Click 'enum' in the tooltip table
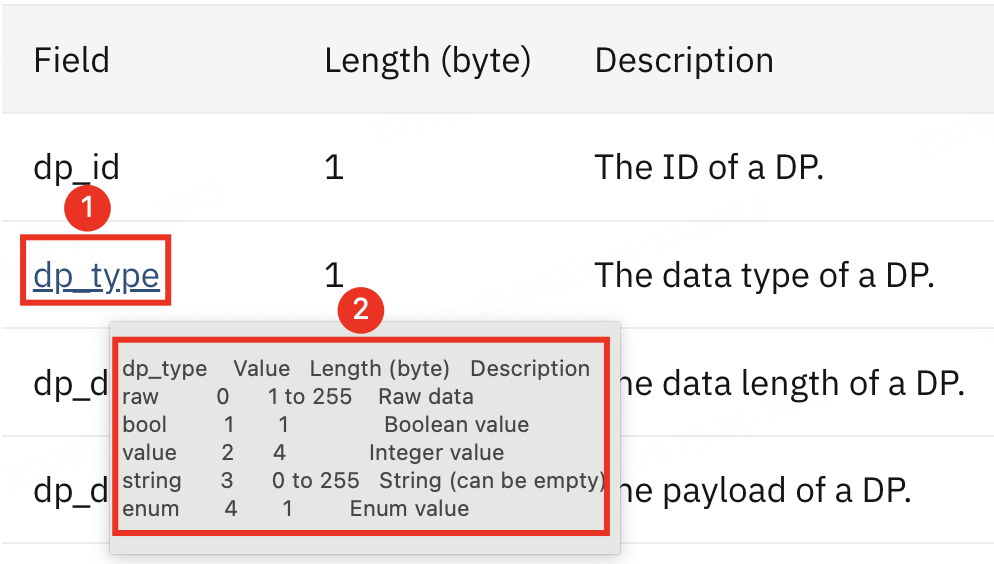The width and height of the screenshot is (994, 564). [151, 509]
